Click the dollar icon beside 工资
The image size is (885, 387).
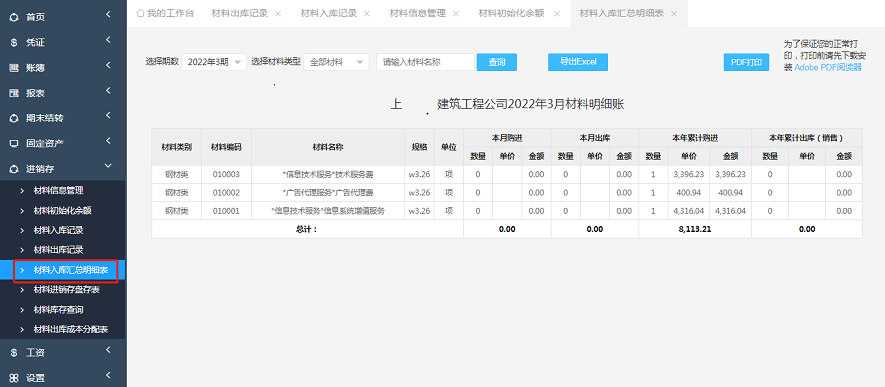(14, 353)
